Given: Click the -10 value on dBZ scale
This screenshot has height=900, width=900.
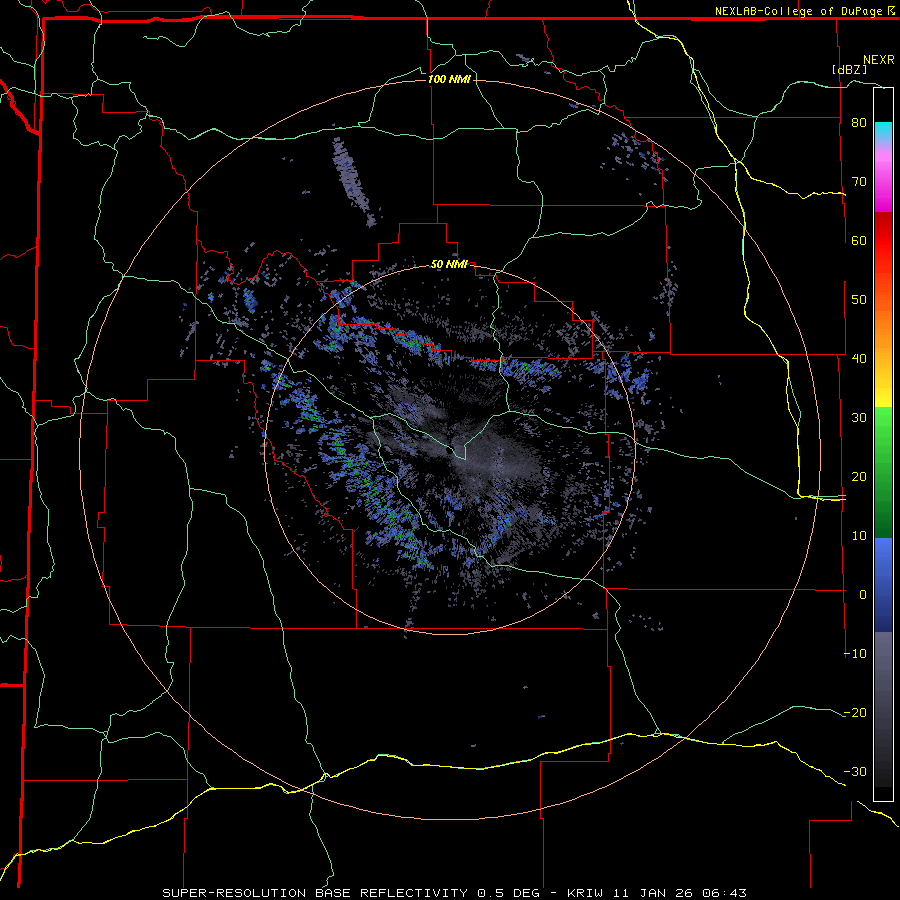Looking at the screenshot, I should 855,653.
